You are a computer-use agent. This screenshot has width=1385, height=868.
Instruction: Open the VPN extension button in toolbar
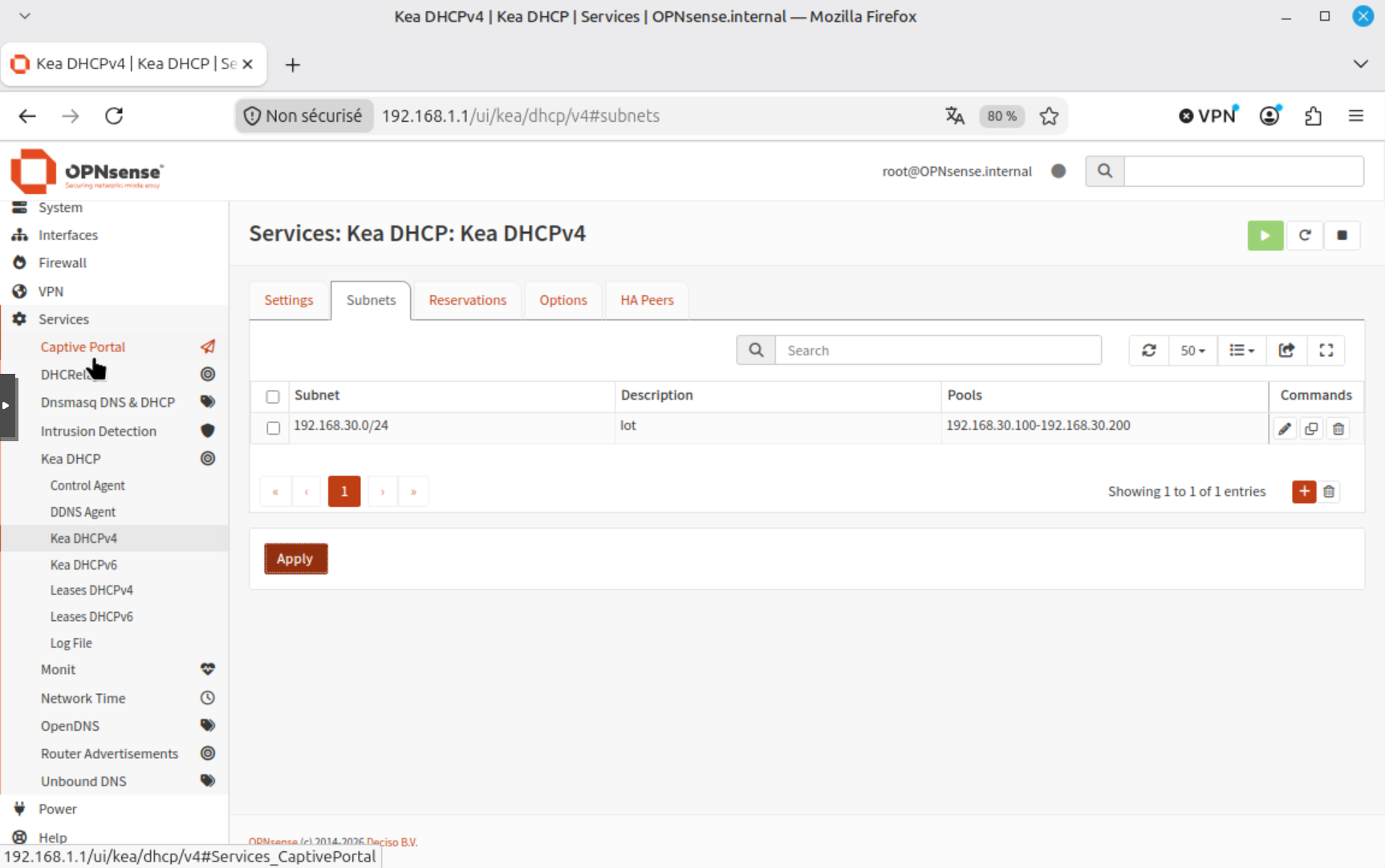[x=1208, y=116]
